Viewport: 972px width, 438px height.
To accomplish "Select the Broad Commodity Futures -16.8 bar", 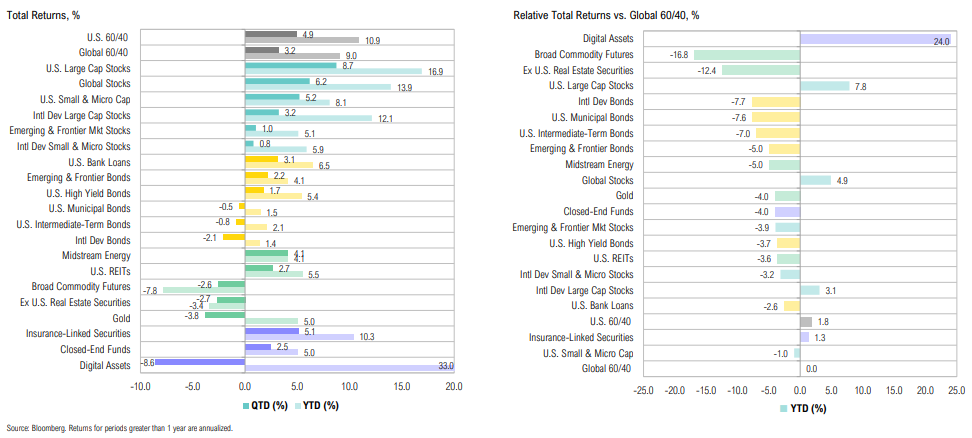I will pyautogui.click(x=747, y=54).
